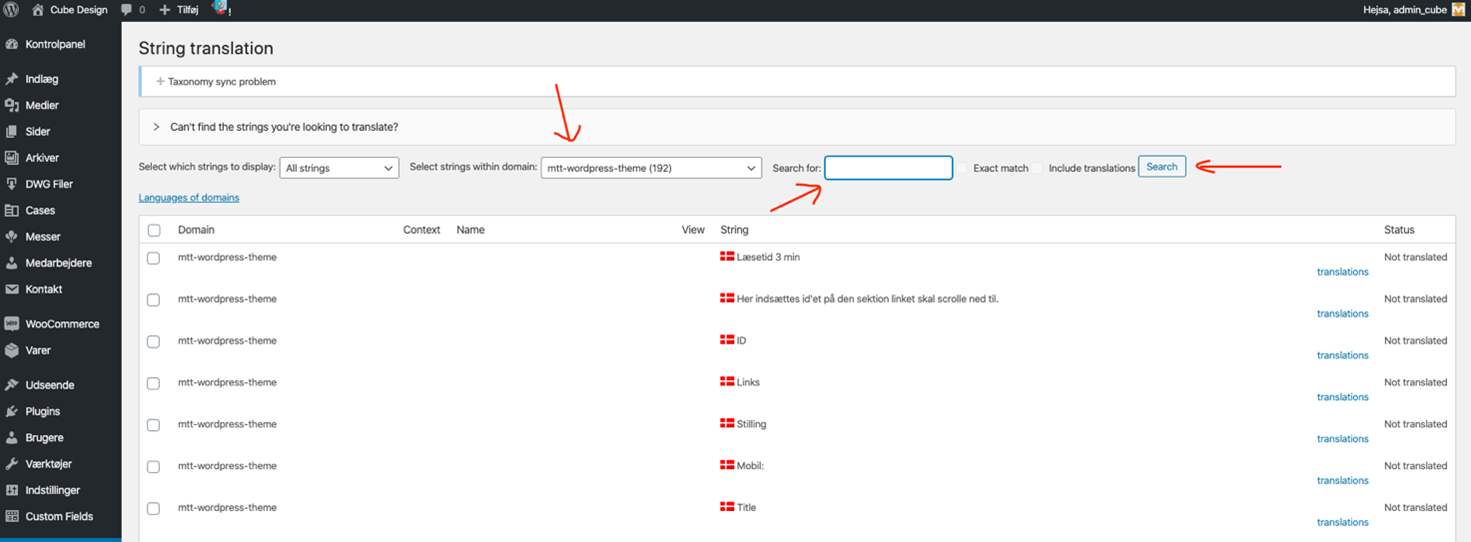Viewport: 1471px width, 542px height.
Task: Open the Languages of domains link
Action: click(189, 198)
